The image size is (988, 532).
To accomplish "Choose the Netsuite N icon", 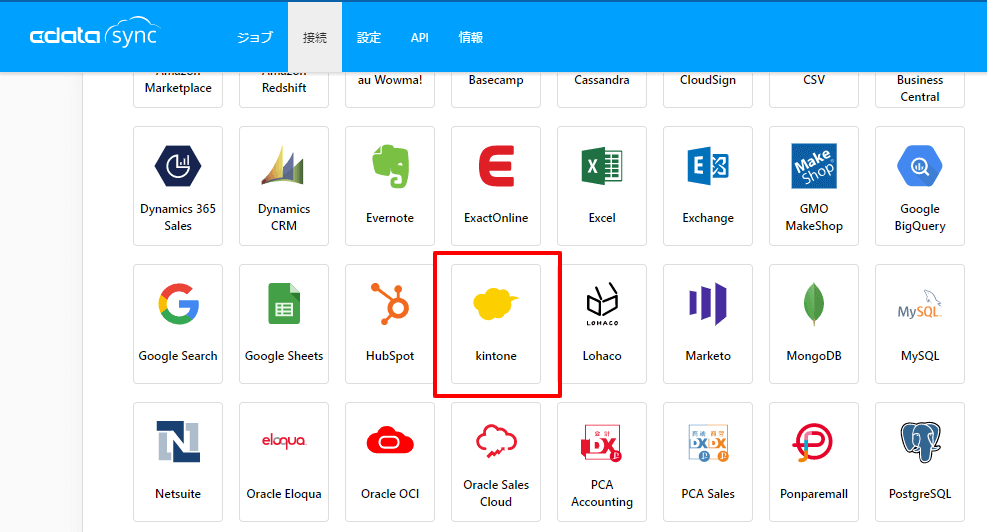I will (x=178, y=442).
